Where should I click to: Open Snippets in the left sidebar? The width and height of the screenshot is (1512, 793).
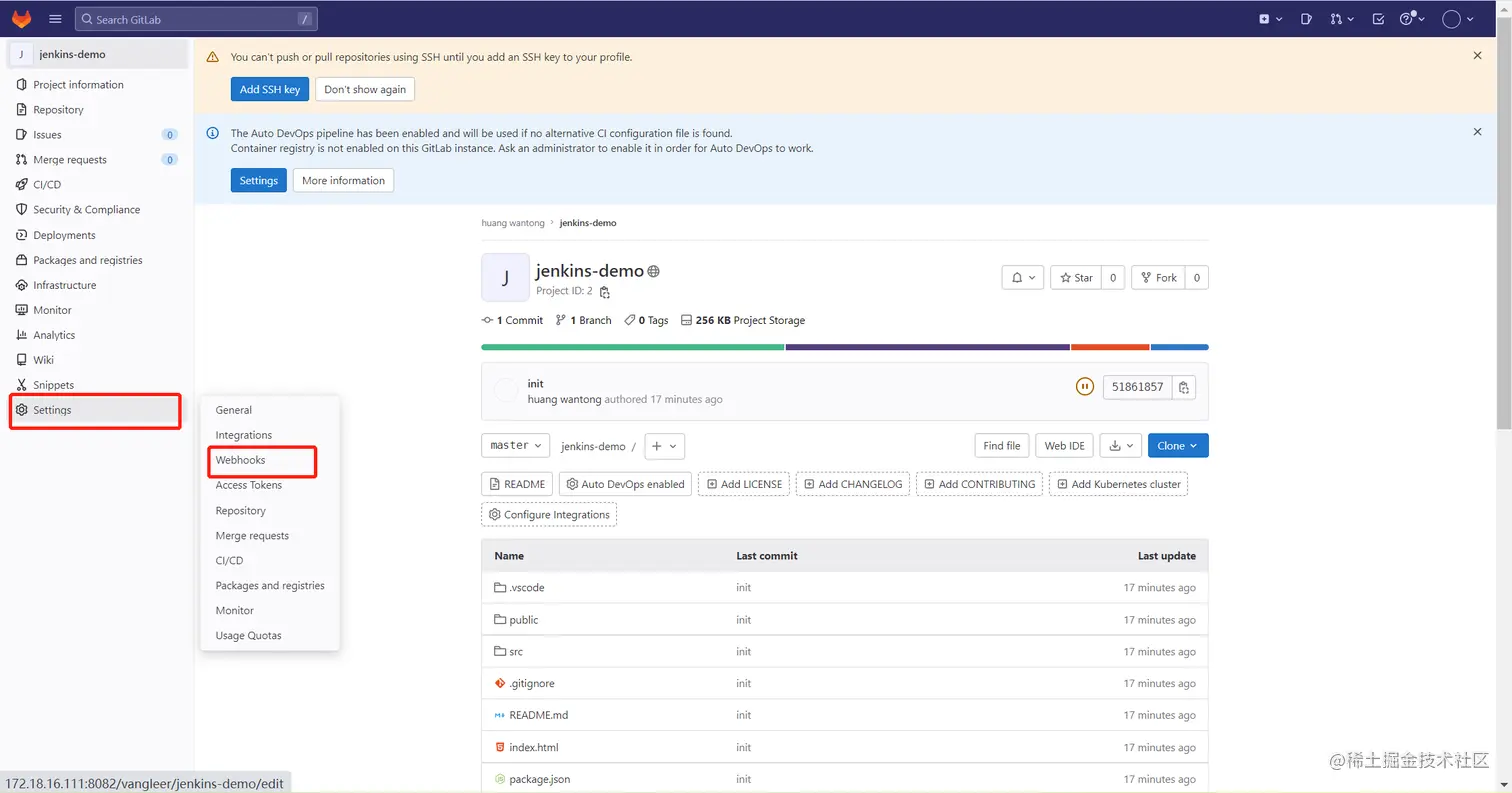click(x=98, y=385)
